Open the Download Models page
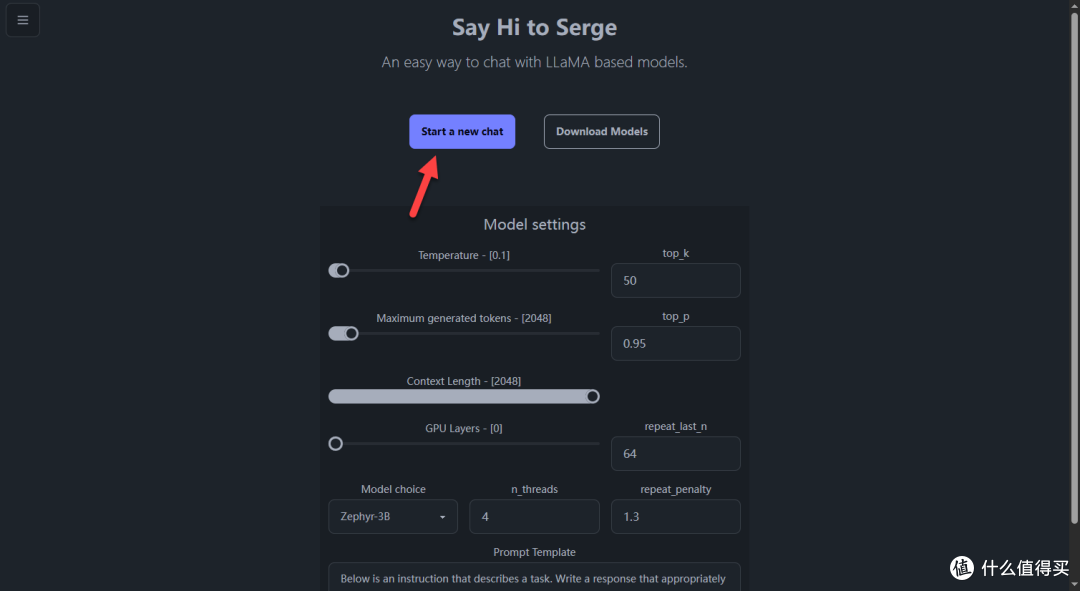 coord(601,132)
